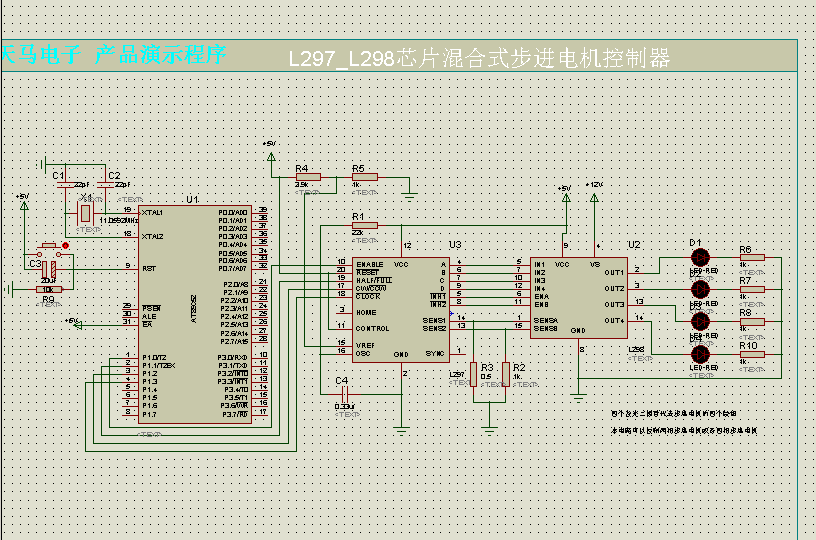Click the 'ENABLE' pin label on U3

370,265
